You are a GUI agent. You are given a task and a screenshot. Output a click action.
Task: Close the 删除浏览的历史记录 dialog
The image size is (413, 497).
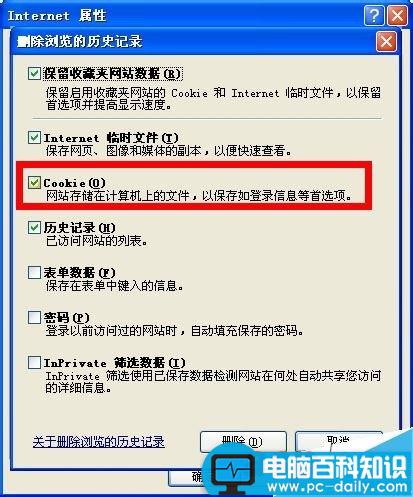click(386, 42)
